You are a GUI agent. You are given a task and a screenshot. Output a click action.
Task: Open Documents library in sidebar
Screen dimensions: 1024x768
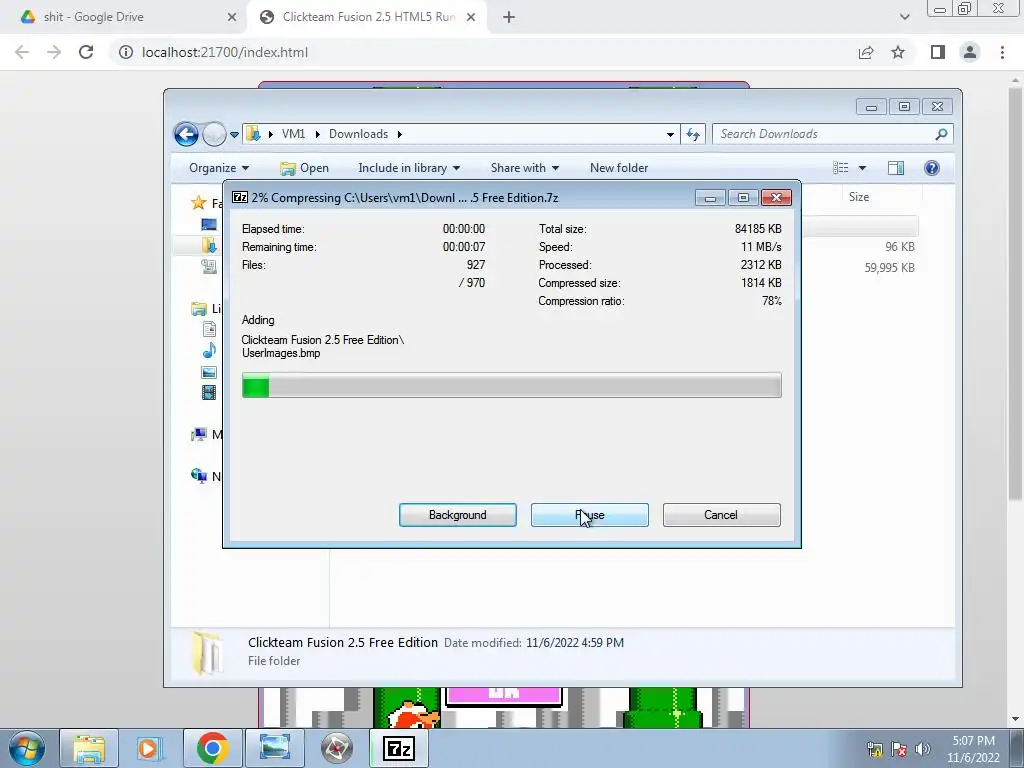click(209, 329)
